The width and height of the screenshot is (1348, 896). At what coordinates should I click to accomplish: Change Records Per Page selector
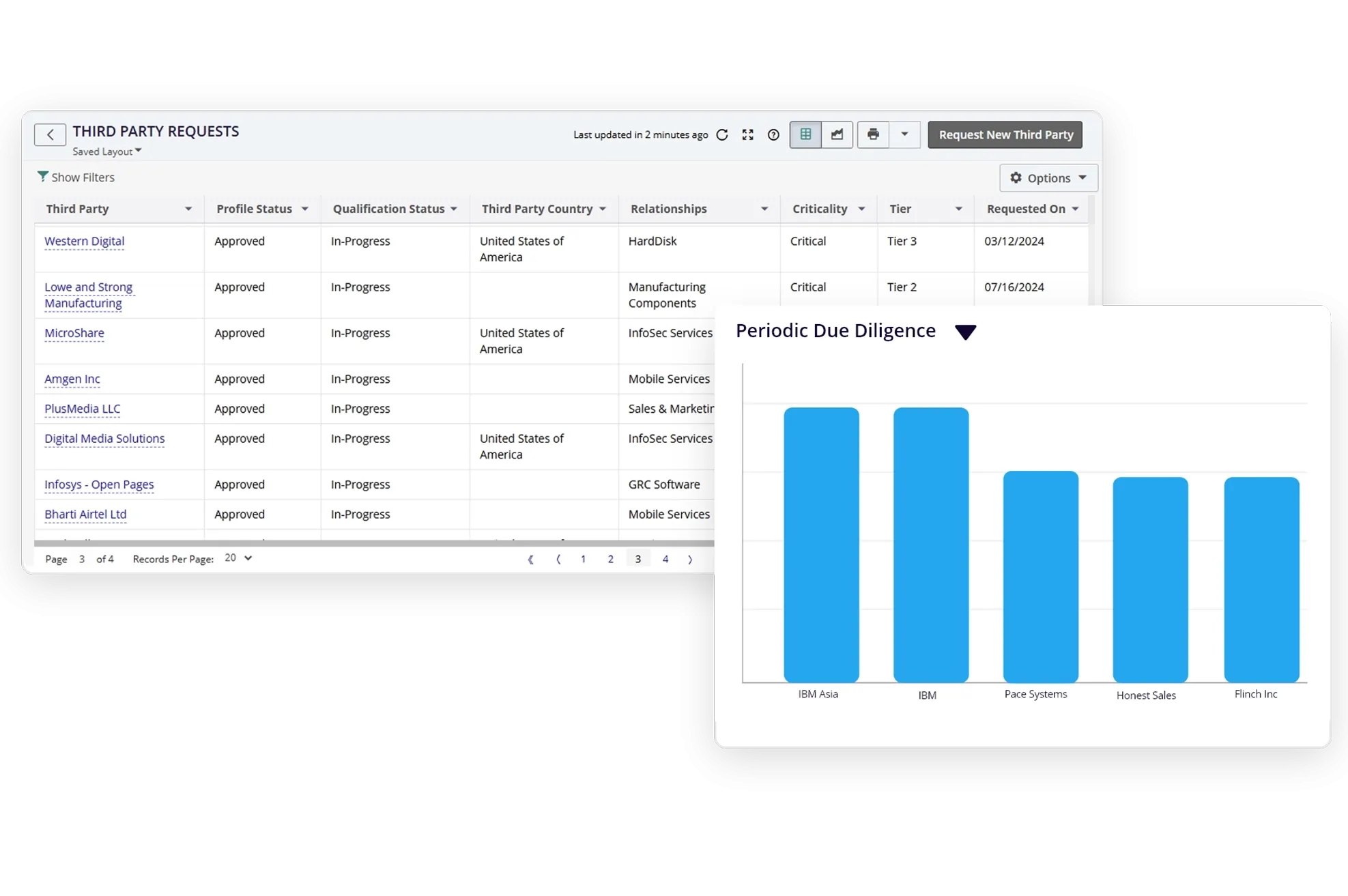coord(238,558)
